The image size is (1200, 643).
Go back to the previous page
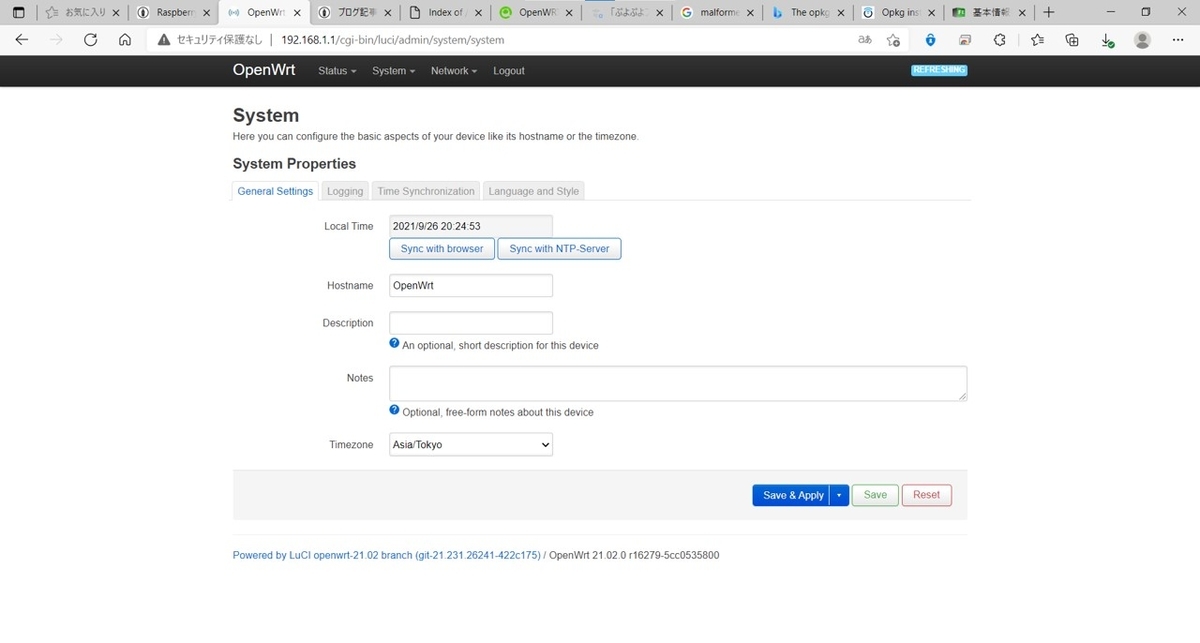(22, 40)
